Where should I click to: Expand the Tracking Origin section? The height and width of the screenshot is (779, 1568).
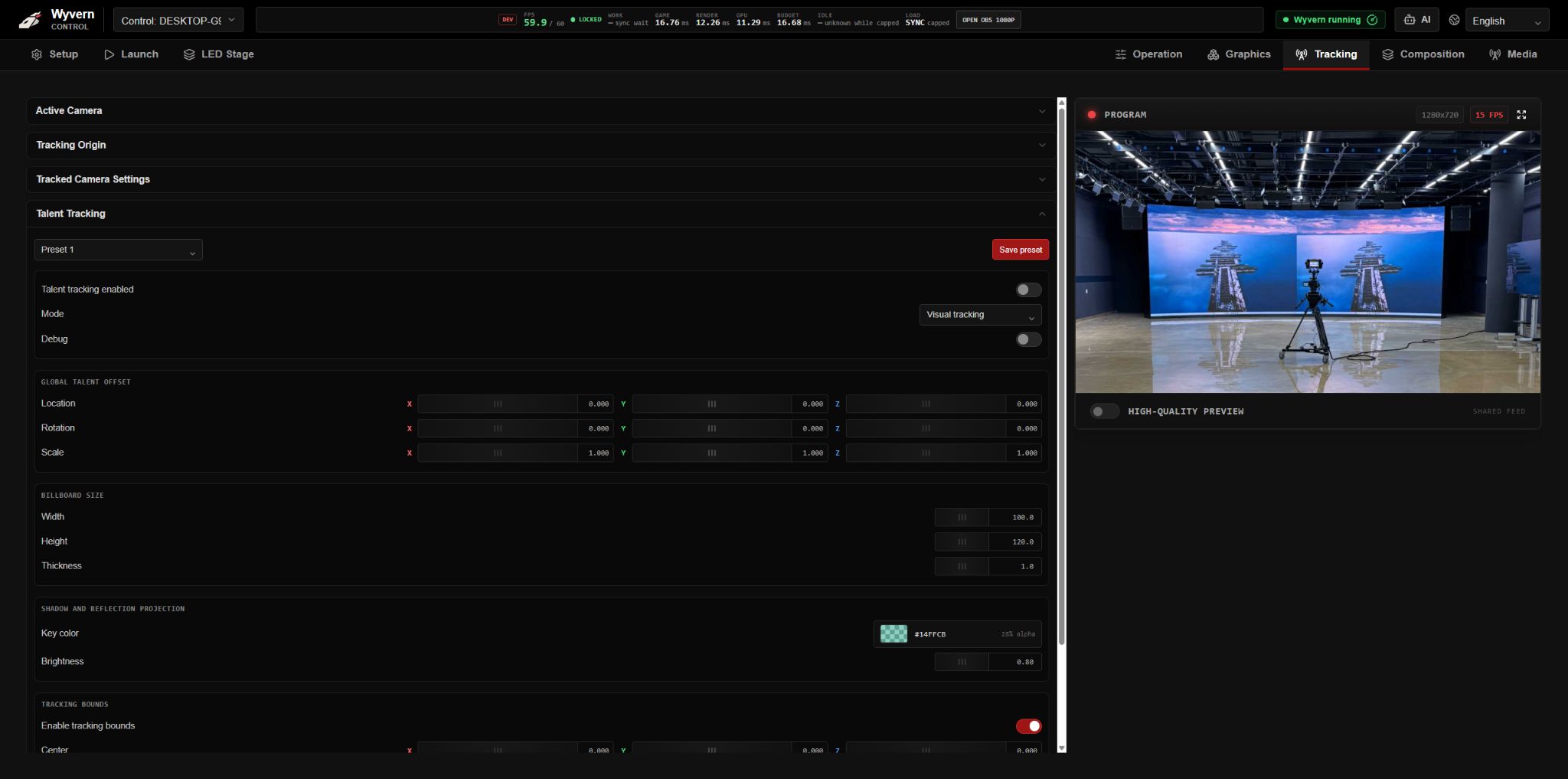pyautogui.click(x=541, y=146)
